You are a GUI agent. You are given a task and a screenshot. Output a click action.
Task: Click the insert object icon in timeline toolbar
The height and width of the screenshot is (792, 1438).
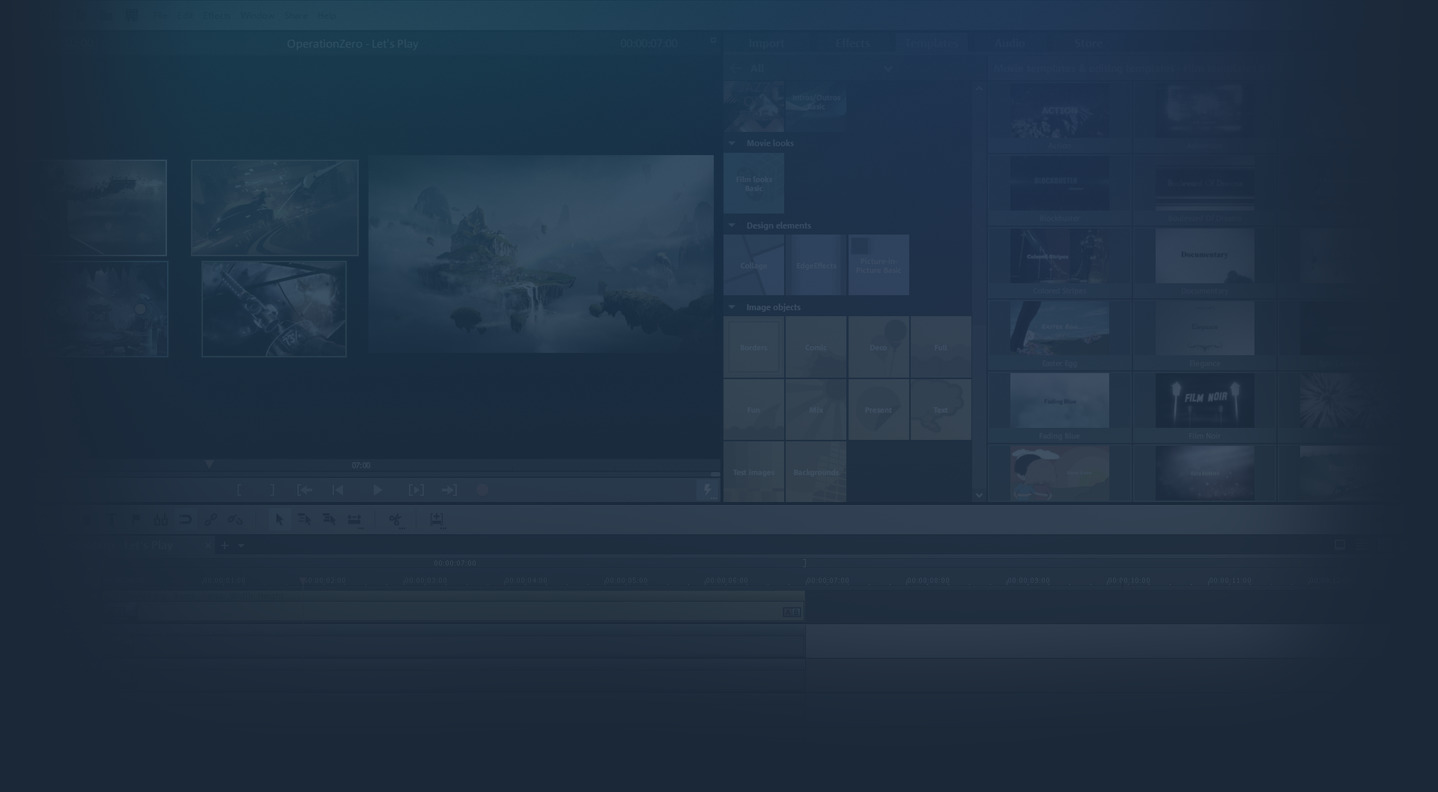click(x=437, y=520)
